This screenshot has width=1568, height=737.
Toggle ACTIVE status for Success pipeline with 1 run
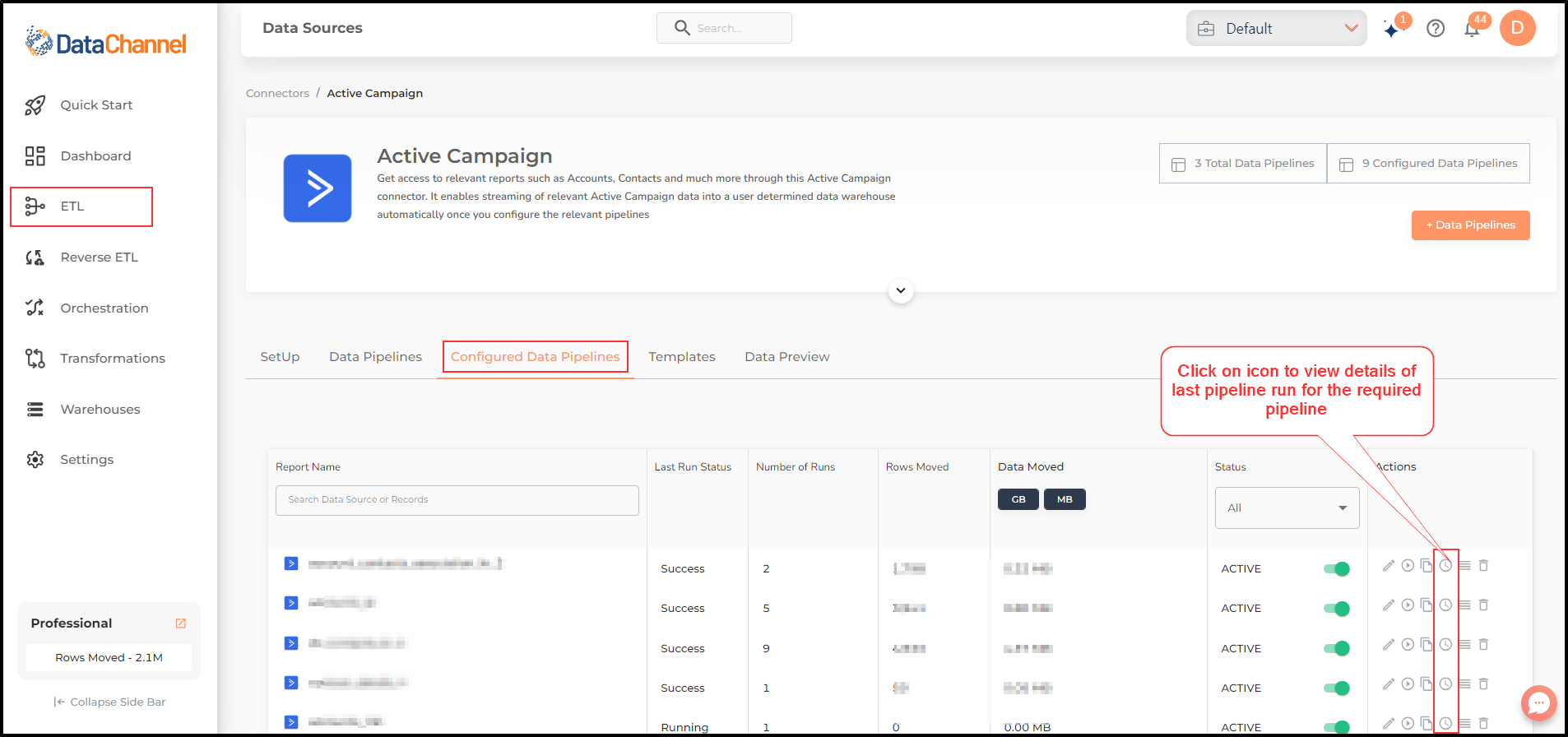[x=1337, y=688]
